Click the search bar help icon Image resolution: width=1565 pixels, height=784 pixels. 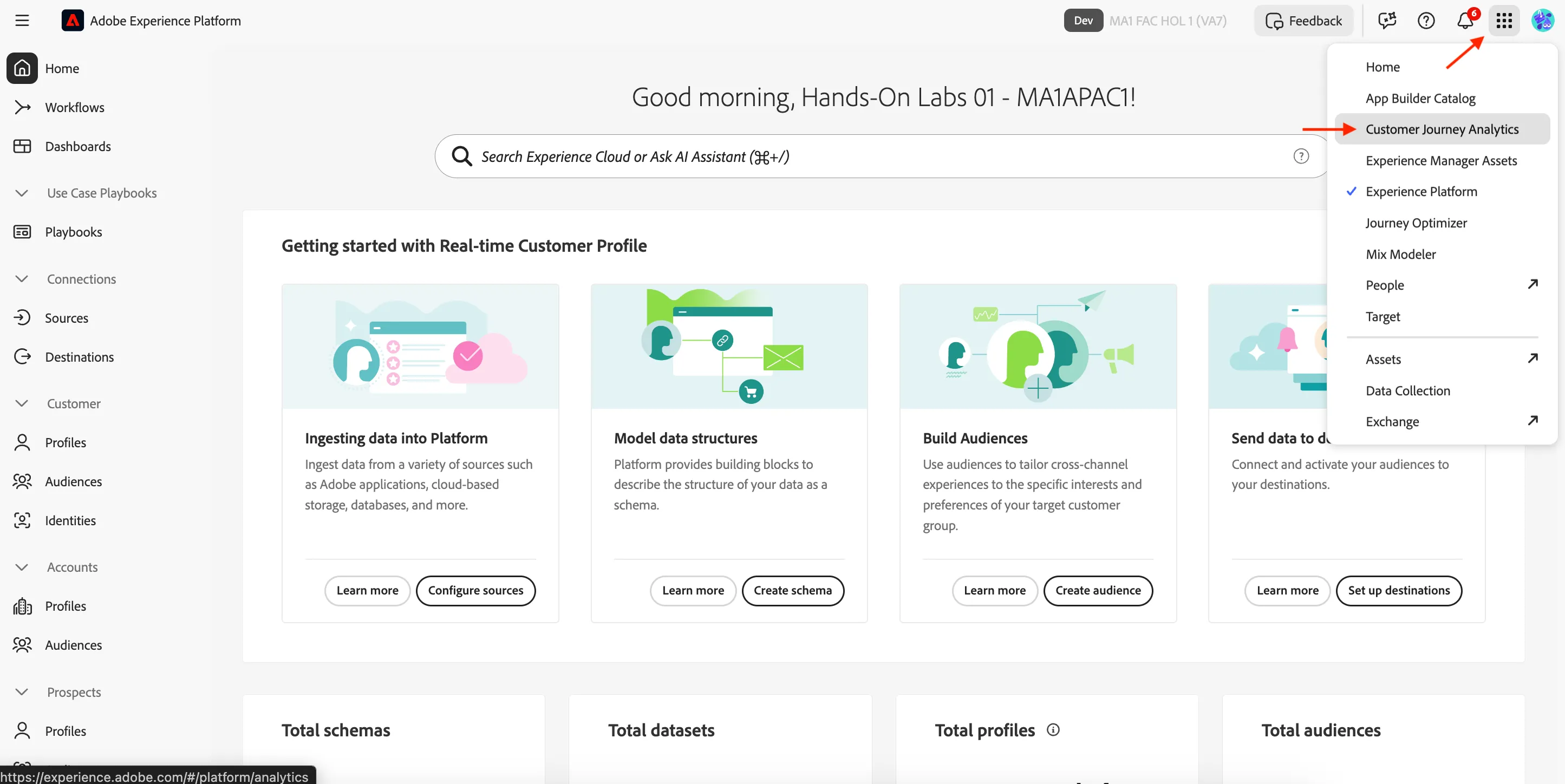pos(1301,156)
